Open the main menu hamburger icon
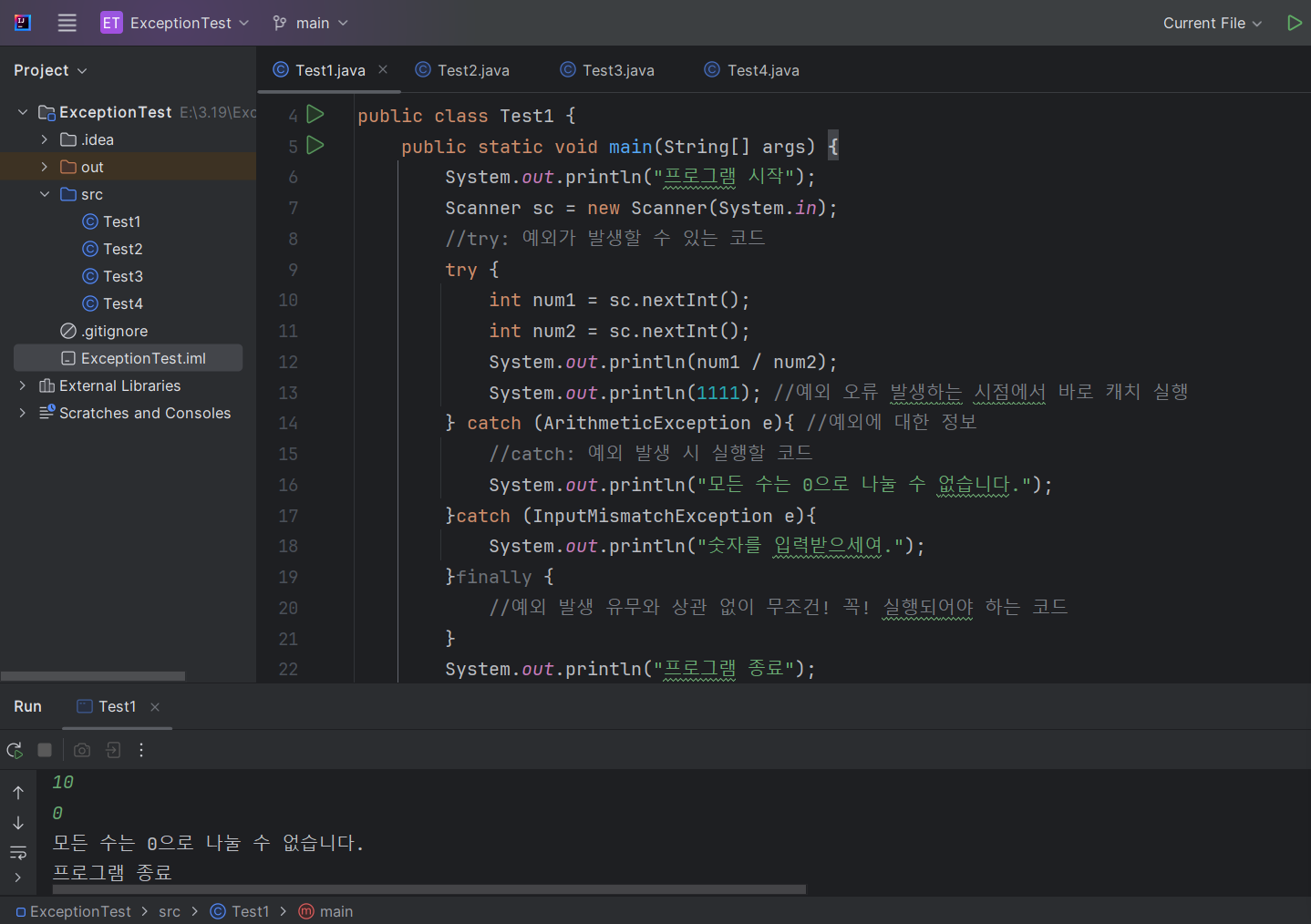 (67, 23)
